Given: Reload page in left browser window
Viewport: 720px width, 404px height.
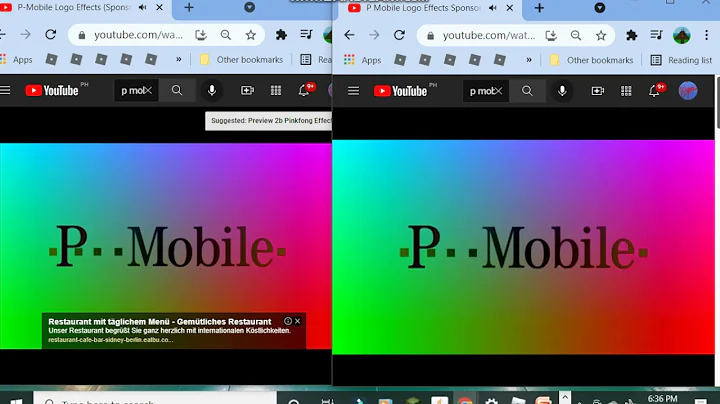Looking at the screenshot, I should click(51, 34).
